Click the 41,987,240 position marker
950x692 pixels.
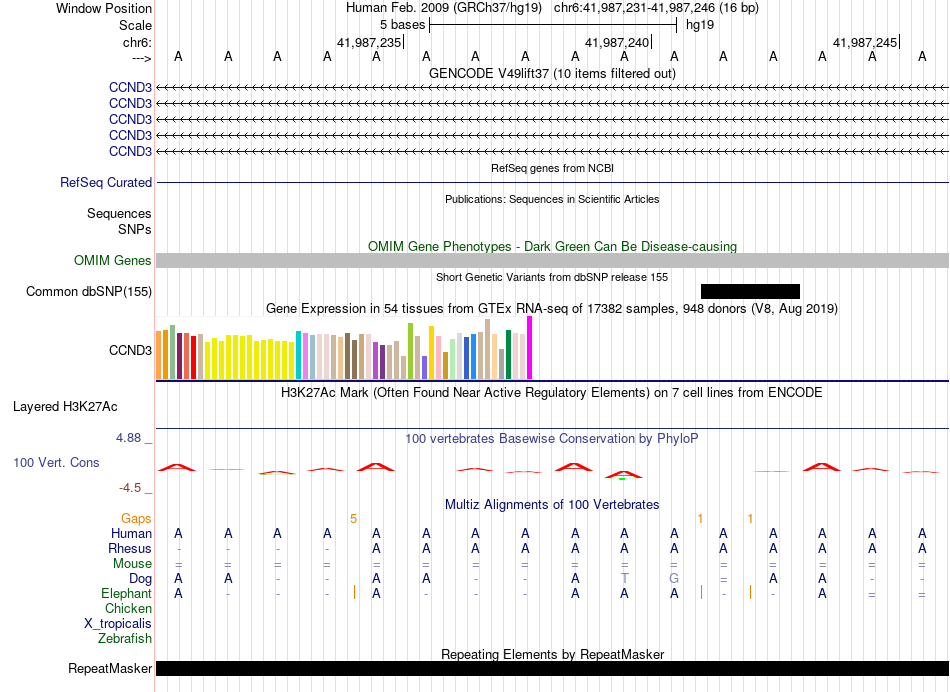pyautogui.click(x=618, y=42)
